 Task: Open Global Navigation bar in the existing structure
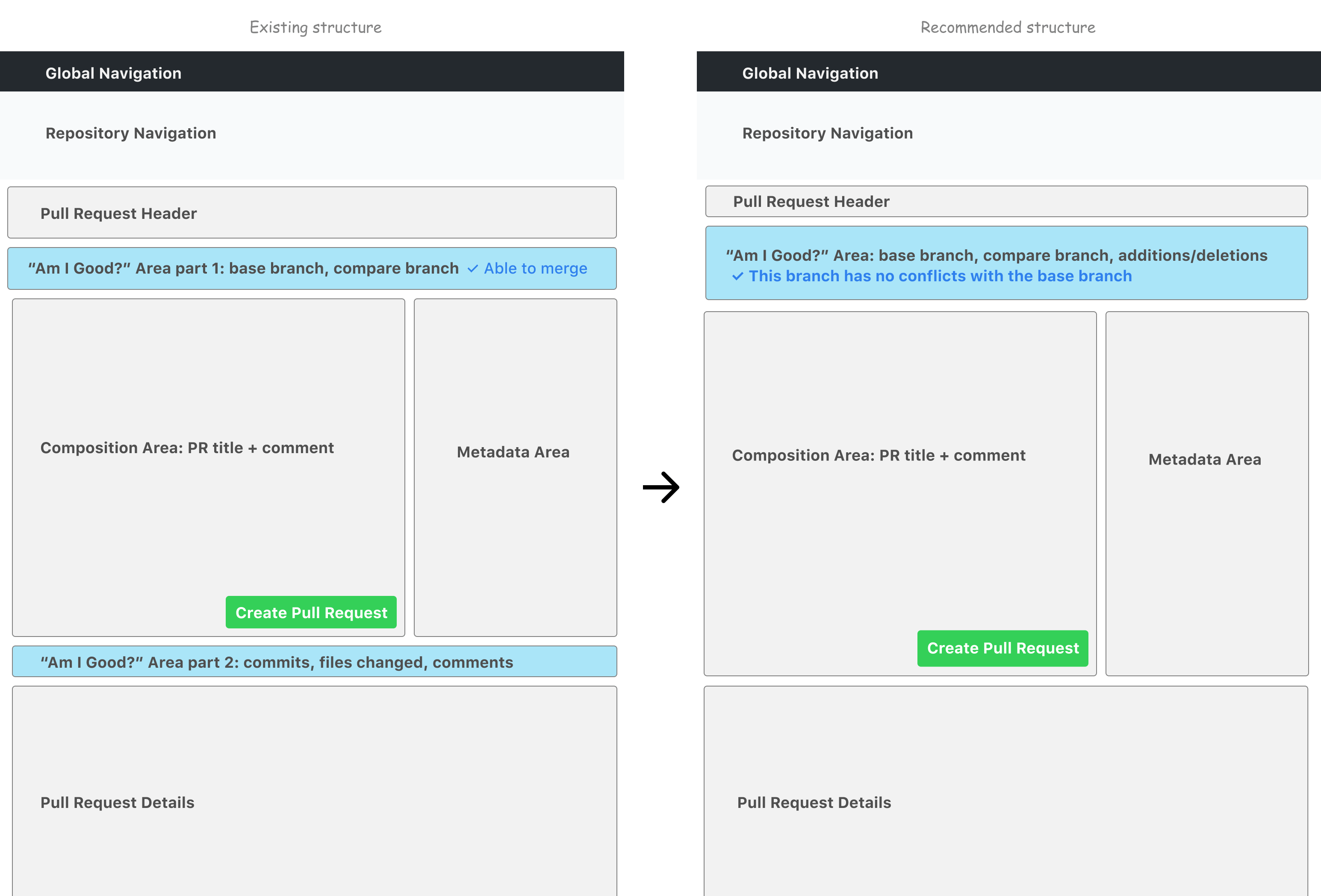pos(312,72)
